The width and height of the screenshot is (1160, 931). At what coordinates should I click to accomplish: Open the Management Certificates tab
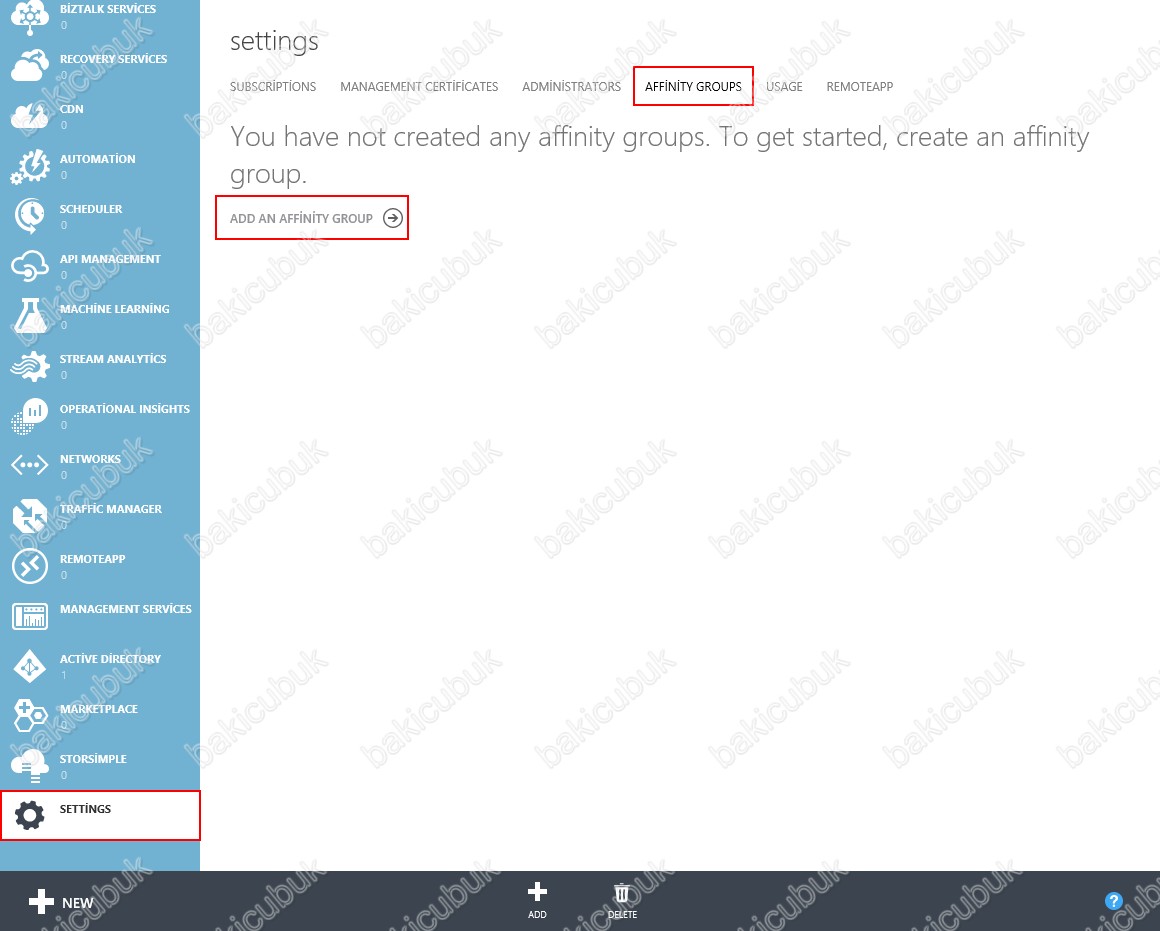pyautogui.click(x=419, y=87)
